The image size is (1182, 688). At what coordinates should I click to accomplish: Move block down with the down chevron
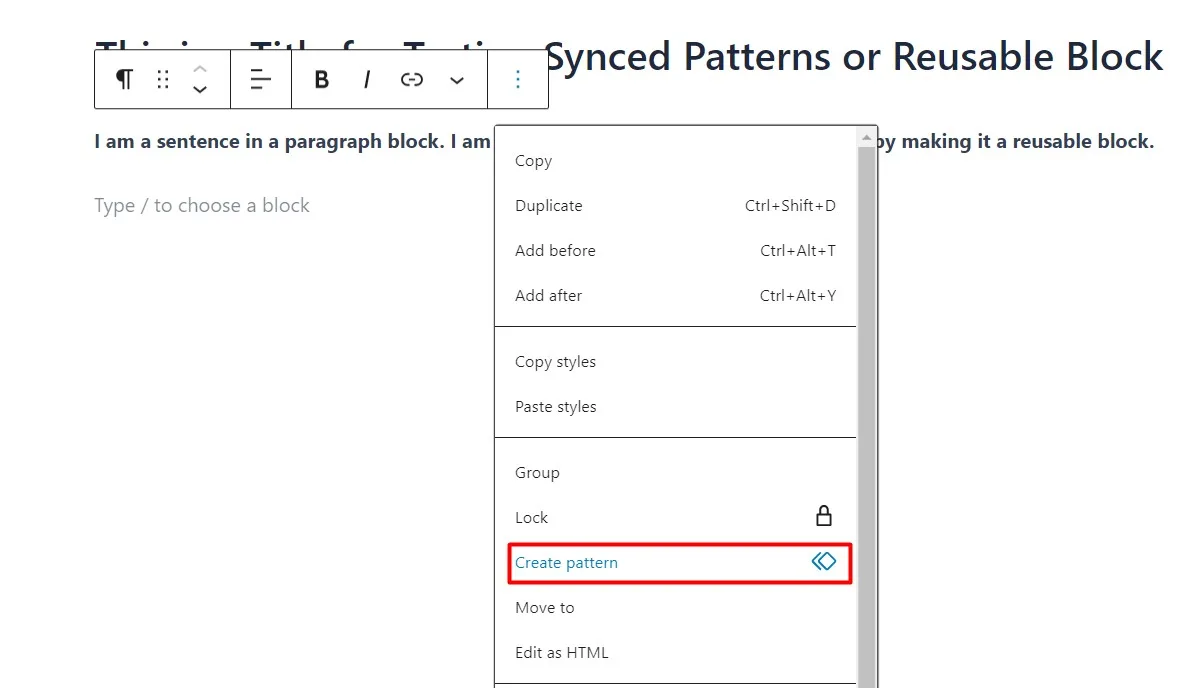200,90
